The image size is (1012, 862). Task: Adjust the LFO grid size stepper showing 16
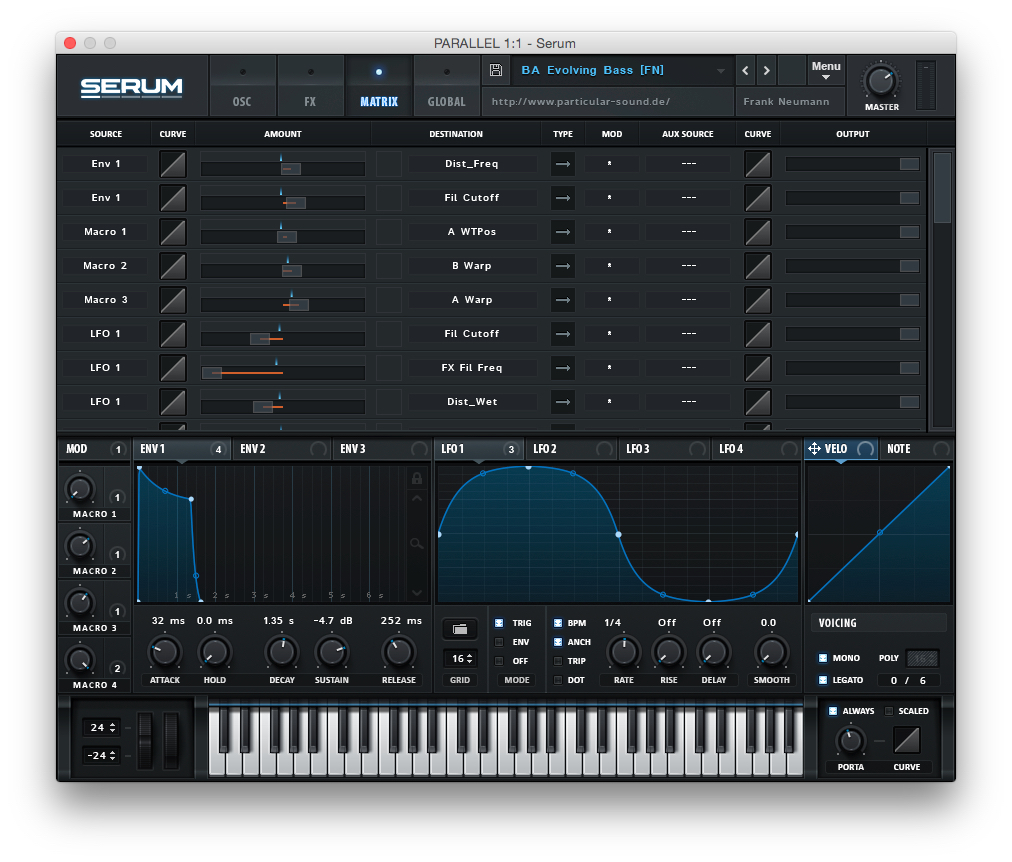click(462, 659)
